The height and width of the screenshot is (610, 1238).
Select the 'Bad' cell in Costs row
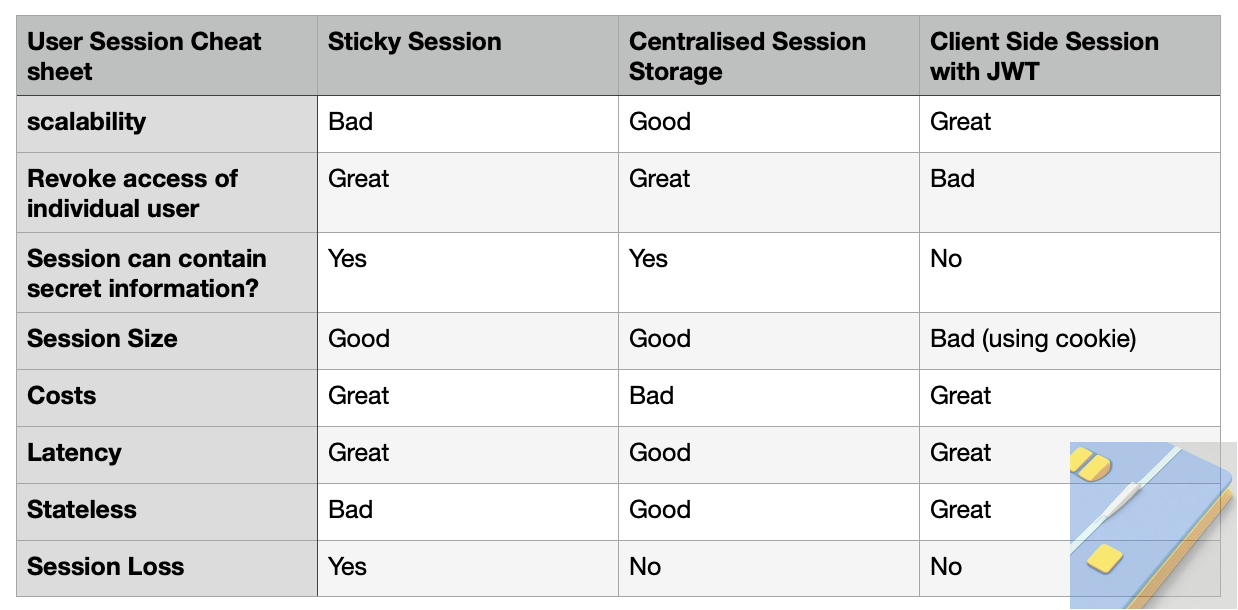769,398
